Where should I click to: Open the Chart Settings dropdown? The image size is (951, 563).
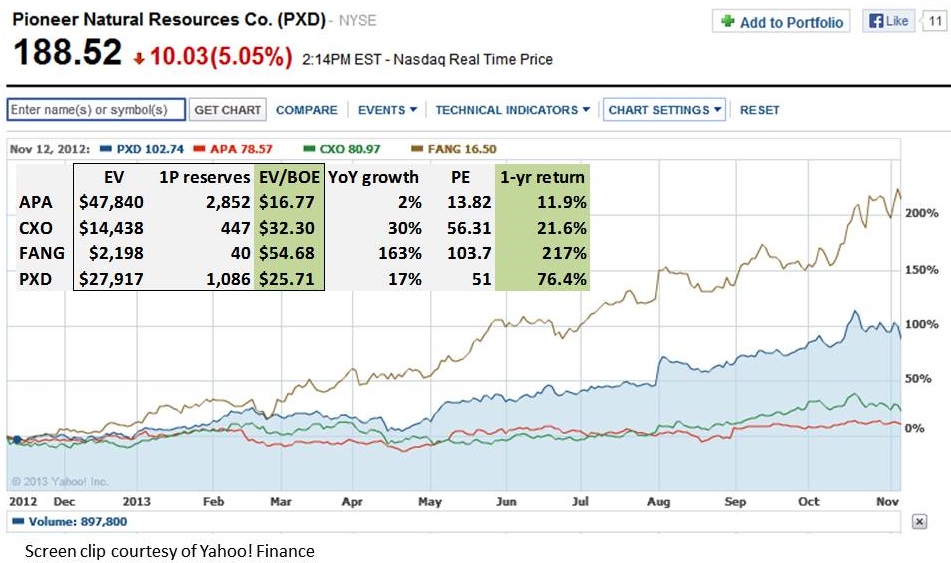[x=665, y=110]
